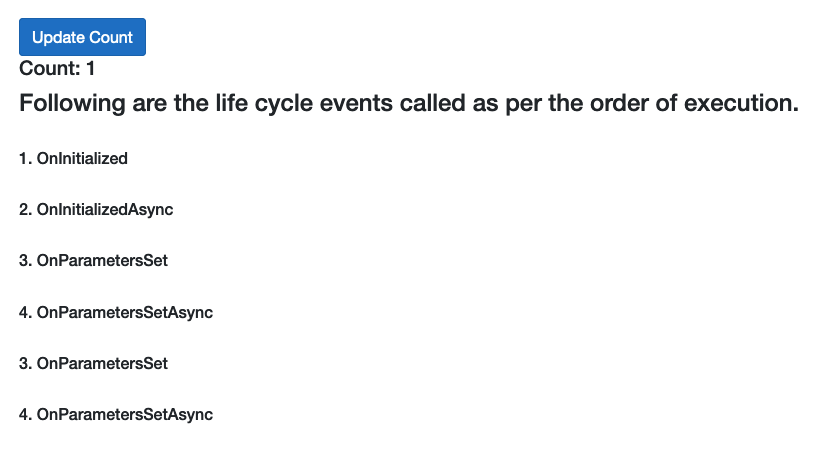
Task: Click the word "Update" on the blue button
Action: [58, 38]
